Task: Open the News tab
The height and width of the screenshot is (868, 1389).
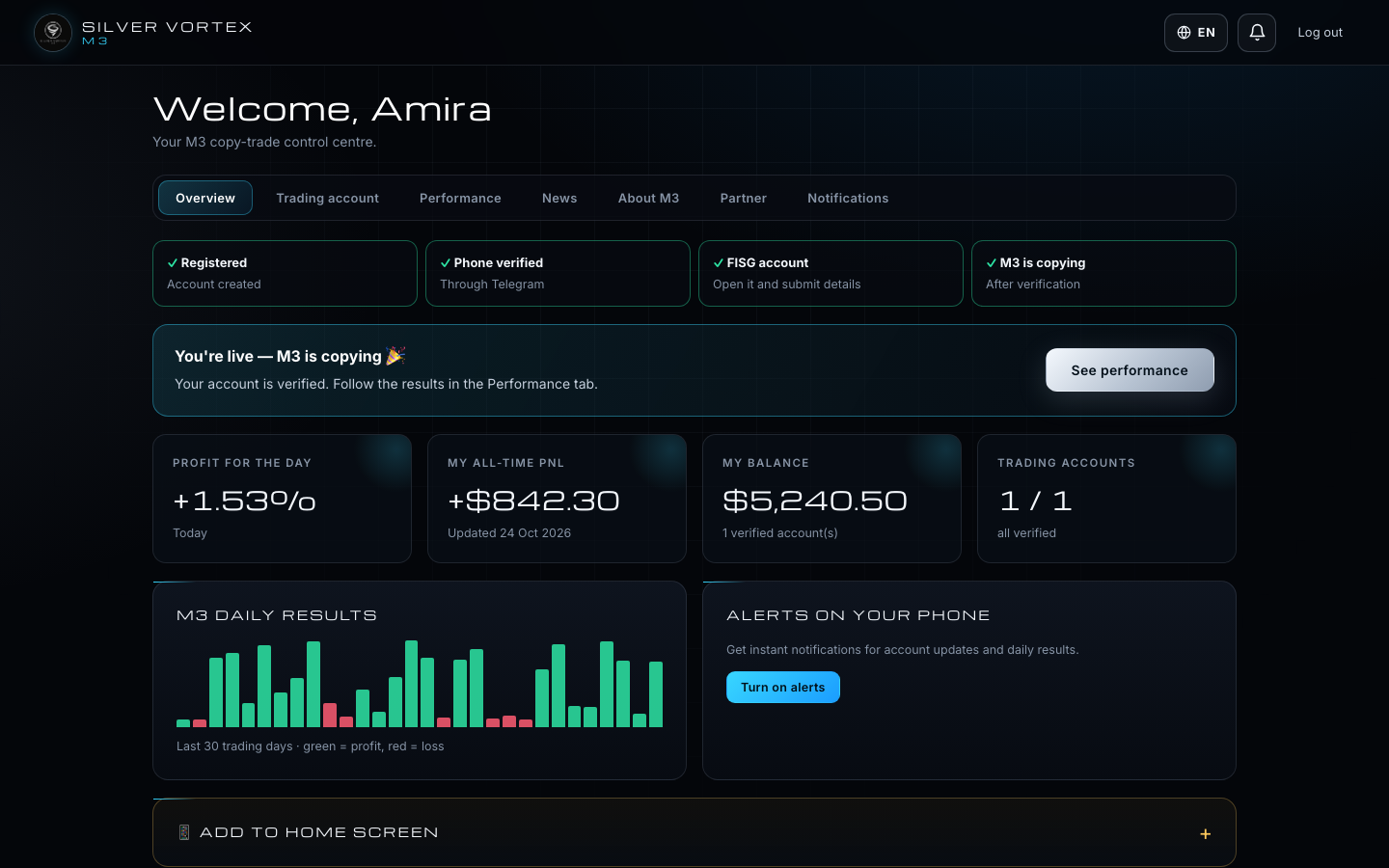Action: tap(559, 198)
